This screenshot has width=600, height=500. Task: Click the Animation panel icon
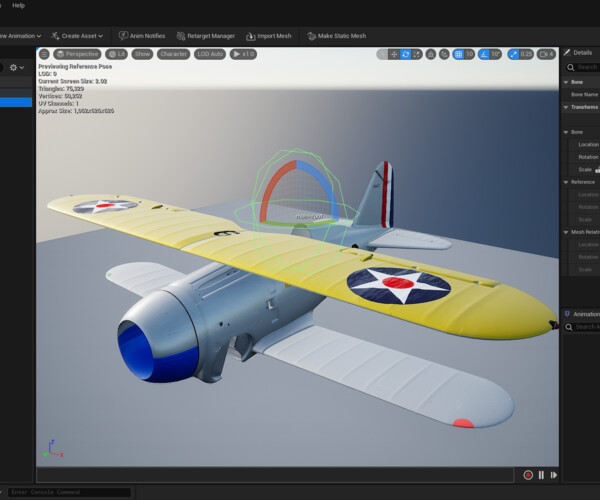(x=567, y=314)
